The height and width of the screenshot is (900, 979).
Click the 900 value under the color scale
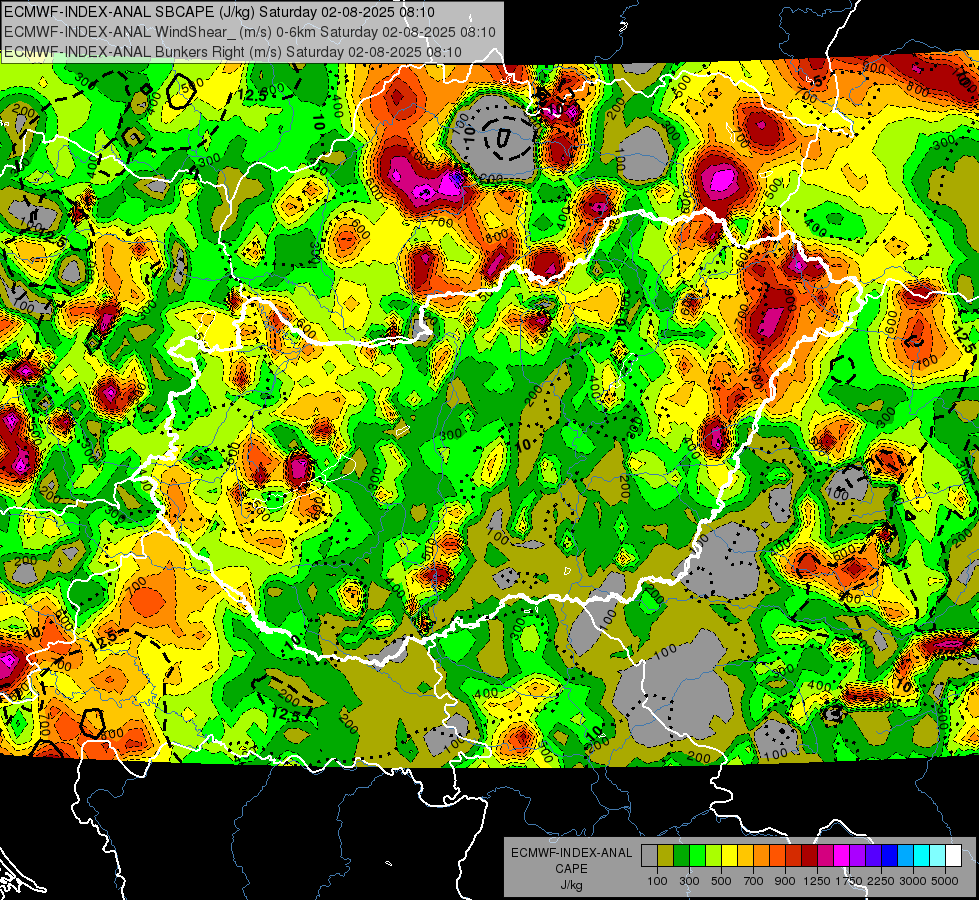785,881
